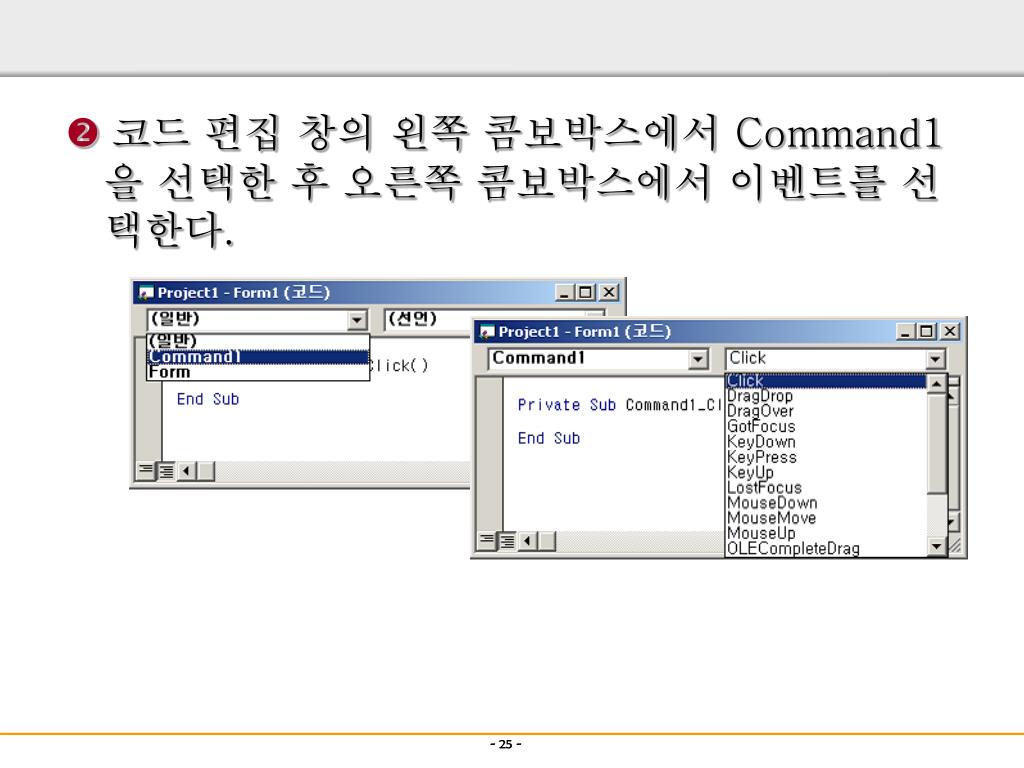Maximize the back Project1 code window
The image size is (1024, 768).
[584, 293]
